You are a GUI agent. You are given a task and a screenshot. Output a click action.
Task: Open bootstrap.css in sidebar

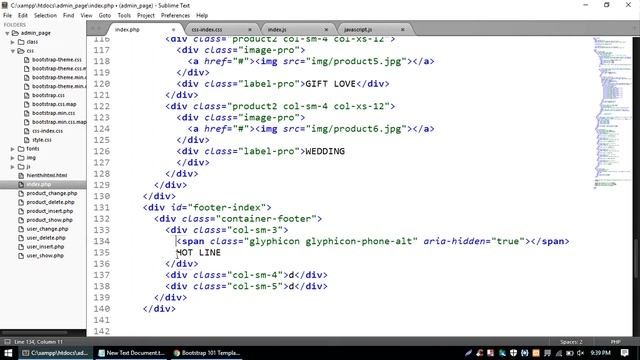(48, 95)
